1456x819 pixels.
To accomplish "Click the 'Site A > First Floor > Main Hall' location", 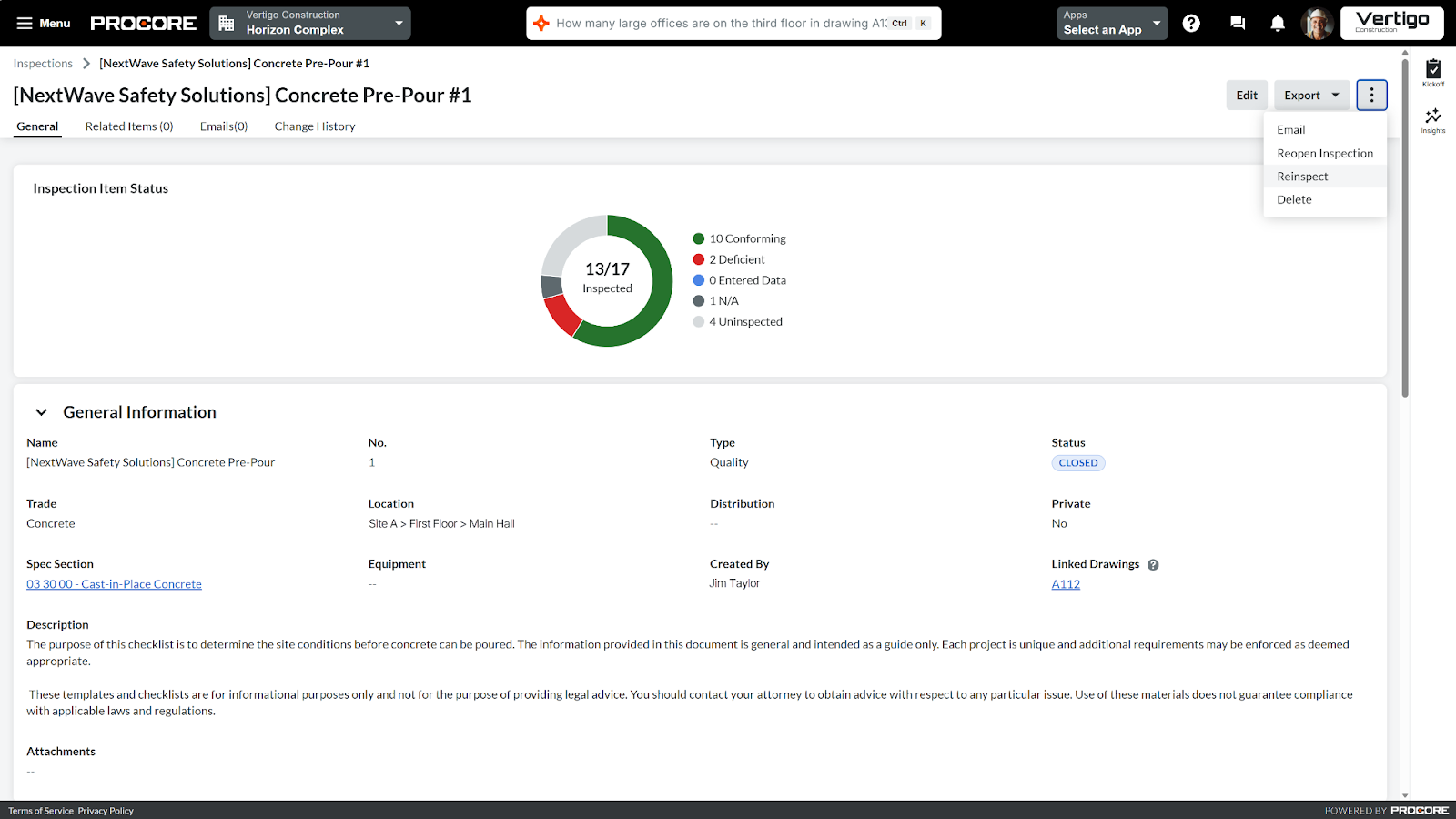I will (441, 524).
